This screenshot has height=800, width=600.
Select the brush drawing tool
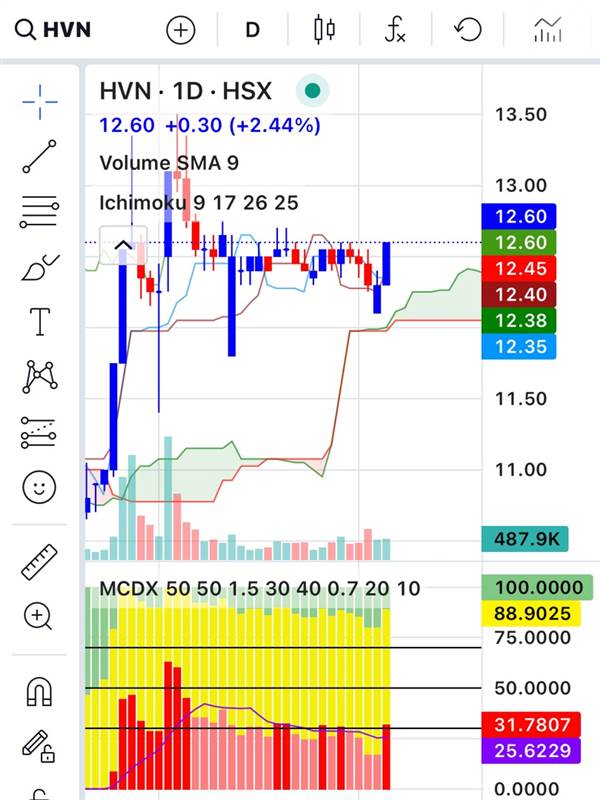pyautogui.click(x=40, y=267)
